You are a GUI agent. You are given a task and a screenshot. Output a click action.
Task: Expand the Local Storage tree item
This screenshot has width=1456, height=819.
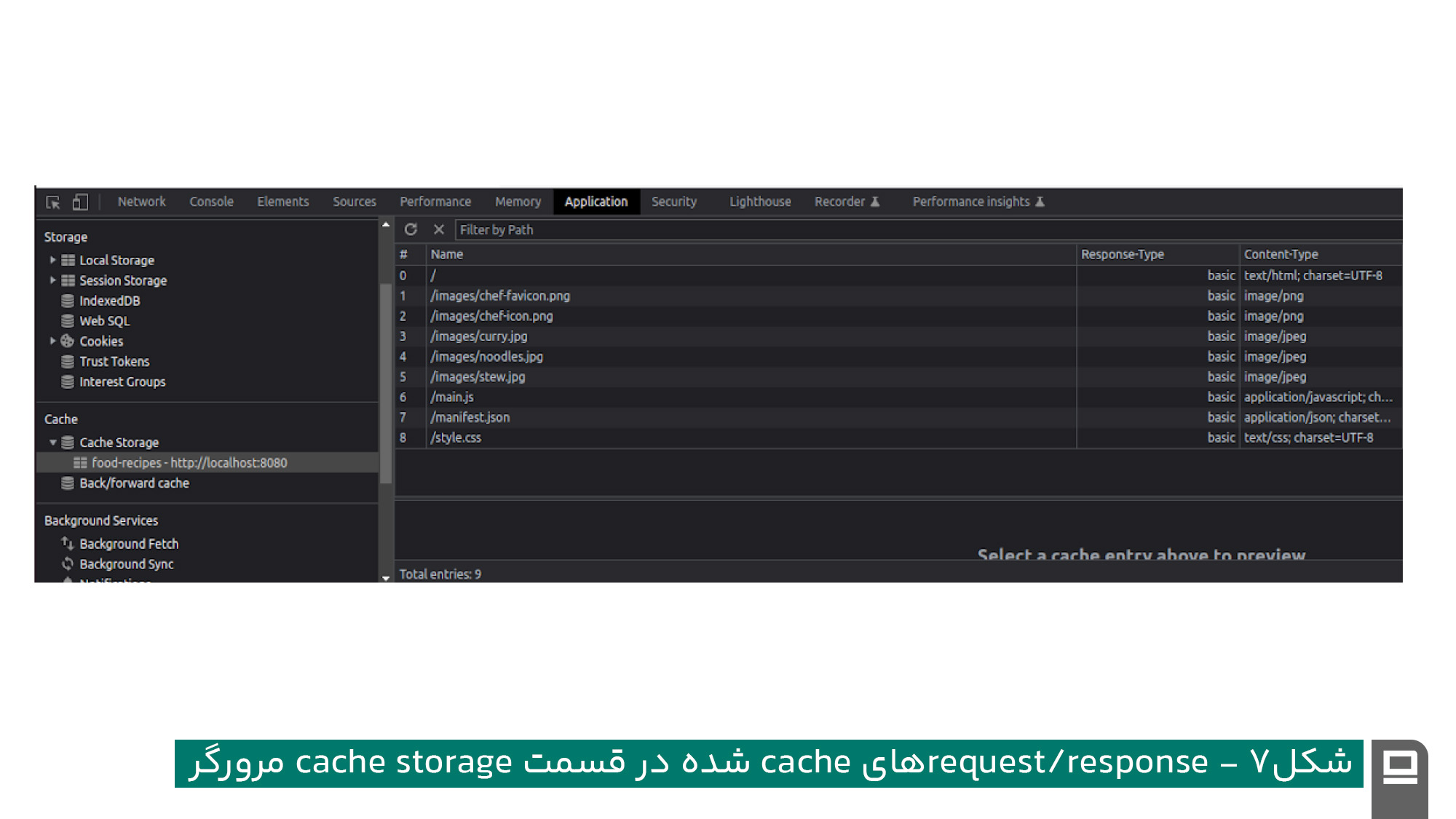click(52, 260)
